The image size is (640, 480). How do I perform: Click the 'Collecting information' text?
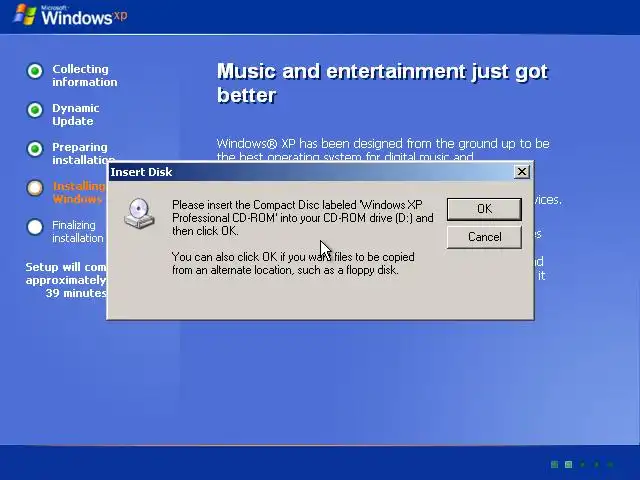(84, 76)
